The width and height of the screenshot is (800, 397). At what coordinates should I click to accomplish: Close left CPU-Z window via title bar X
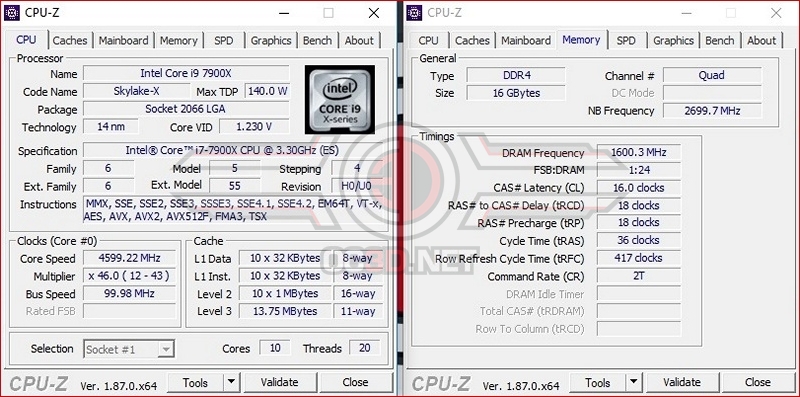pos(374,13)
